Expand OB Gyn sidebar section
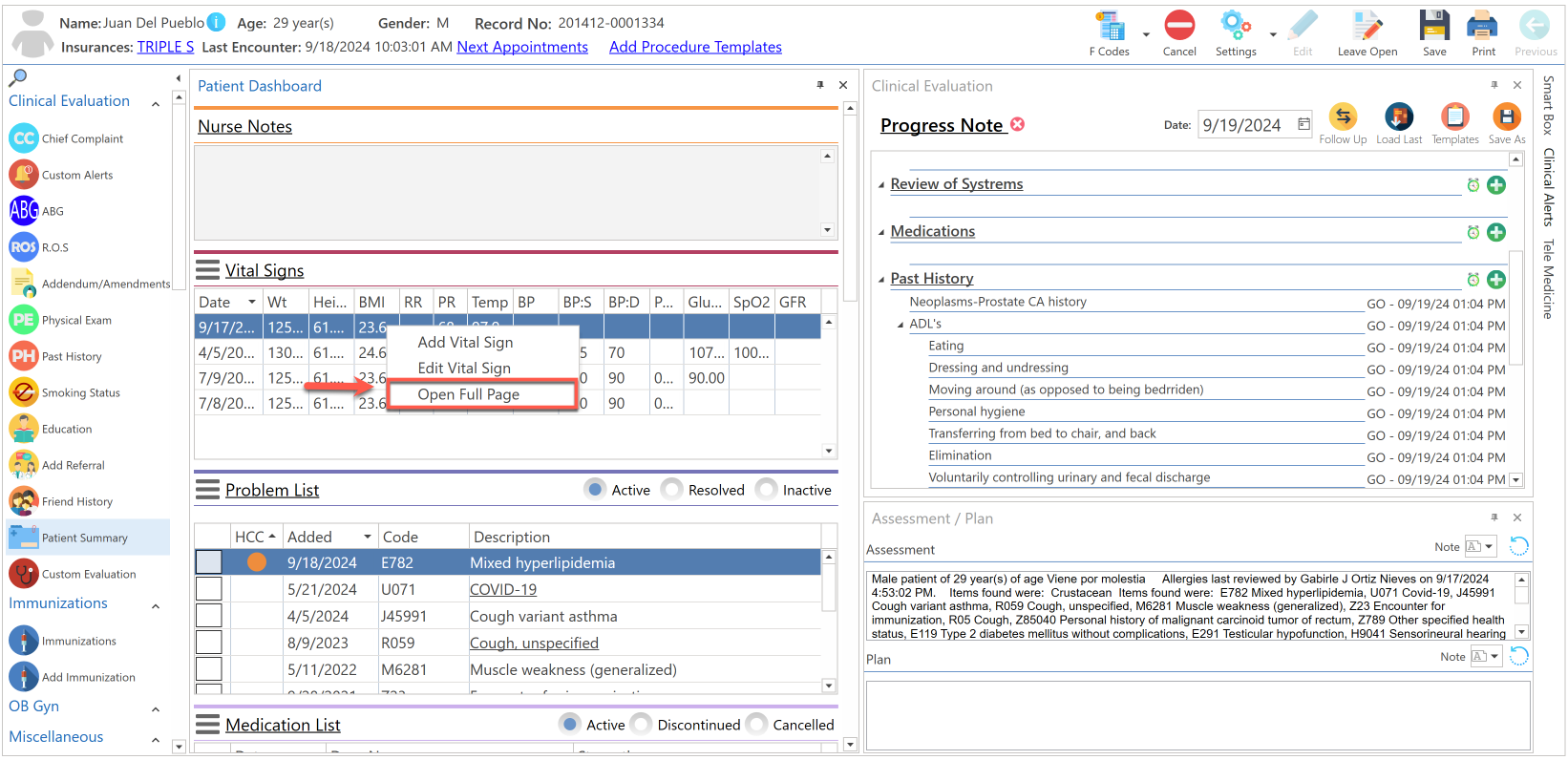1568x760 pixels. [x=156, y=708]
